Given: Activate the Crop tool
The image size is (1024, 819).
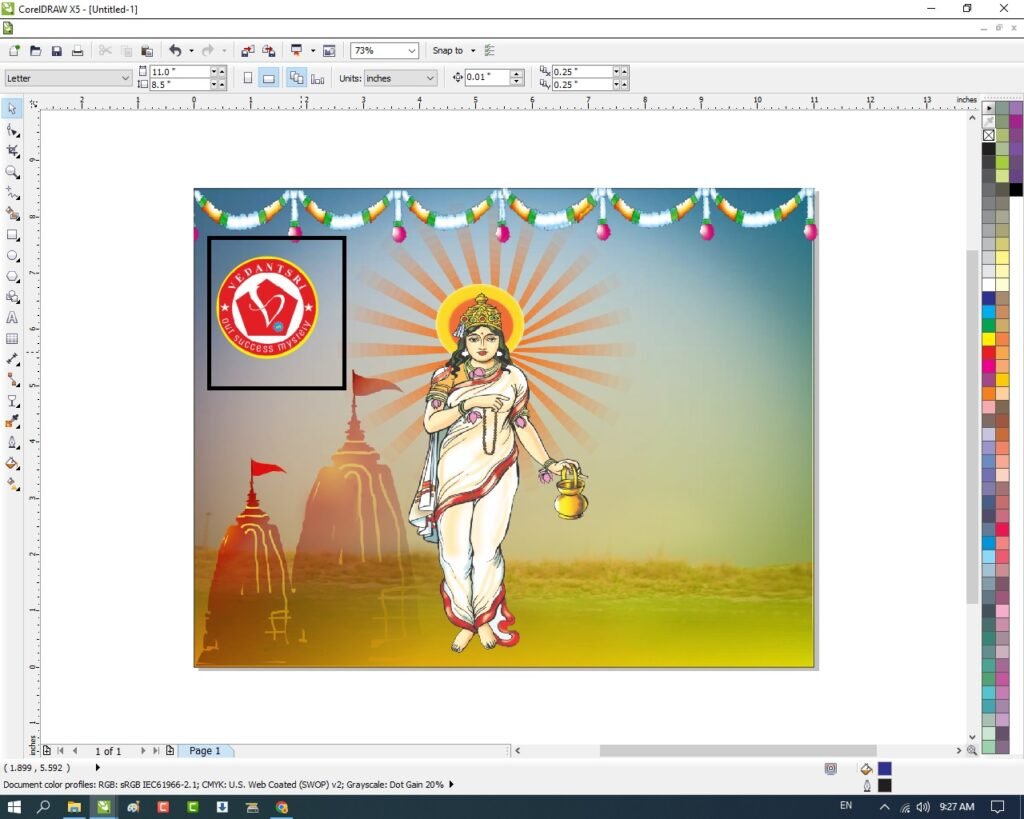Looking at the screenshot, I should pyautogui.click(x=12, y=151).
